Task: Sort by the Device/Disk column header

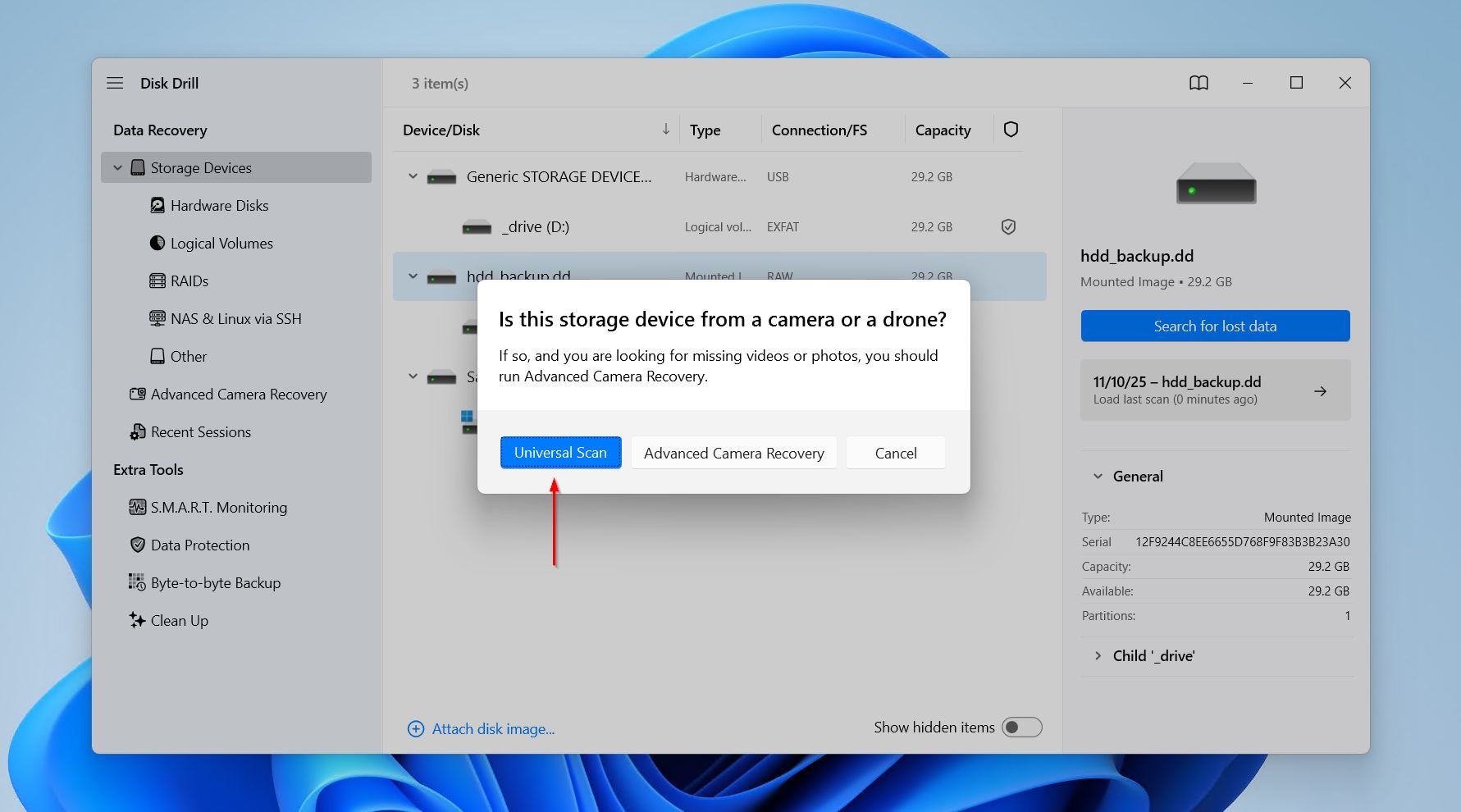Action: click(441, 130)
